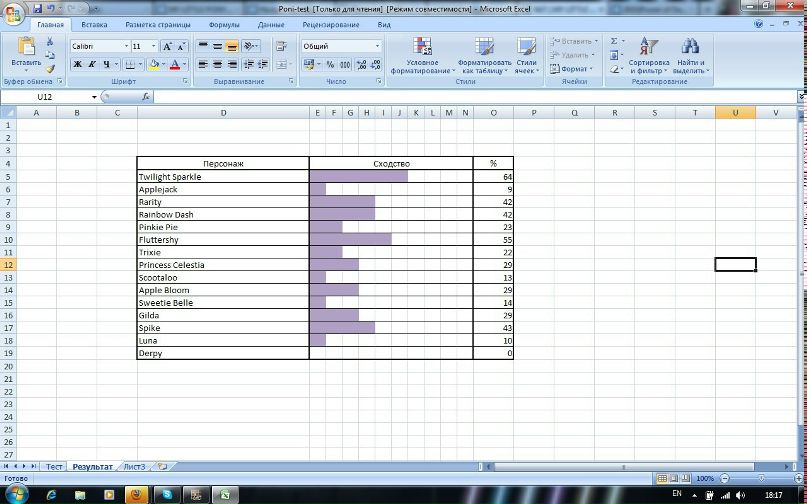807x504 pixels.
Task: Switch to the Тест sheet tab
Action: click(54, 466)
